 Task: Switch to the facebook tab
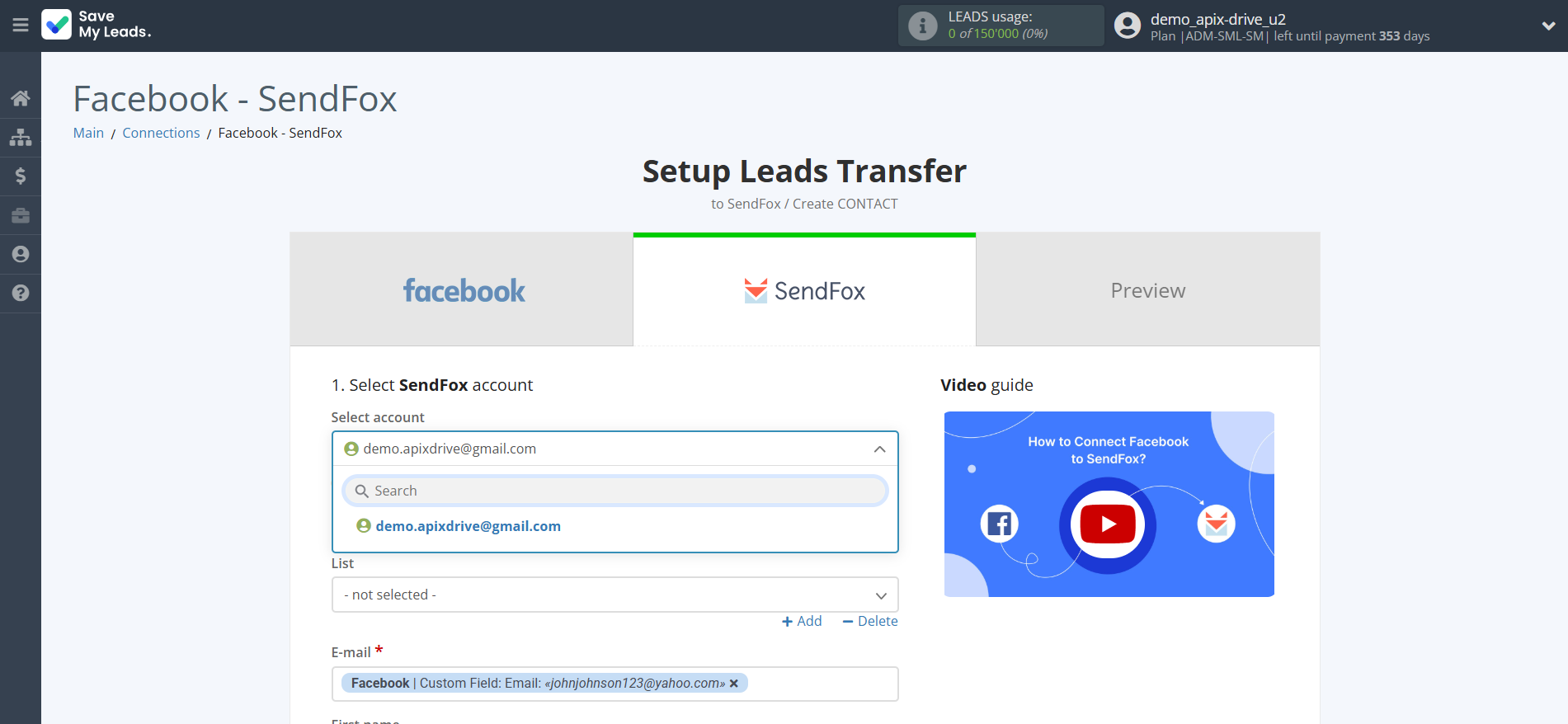(x=462, y=290)
